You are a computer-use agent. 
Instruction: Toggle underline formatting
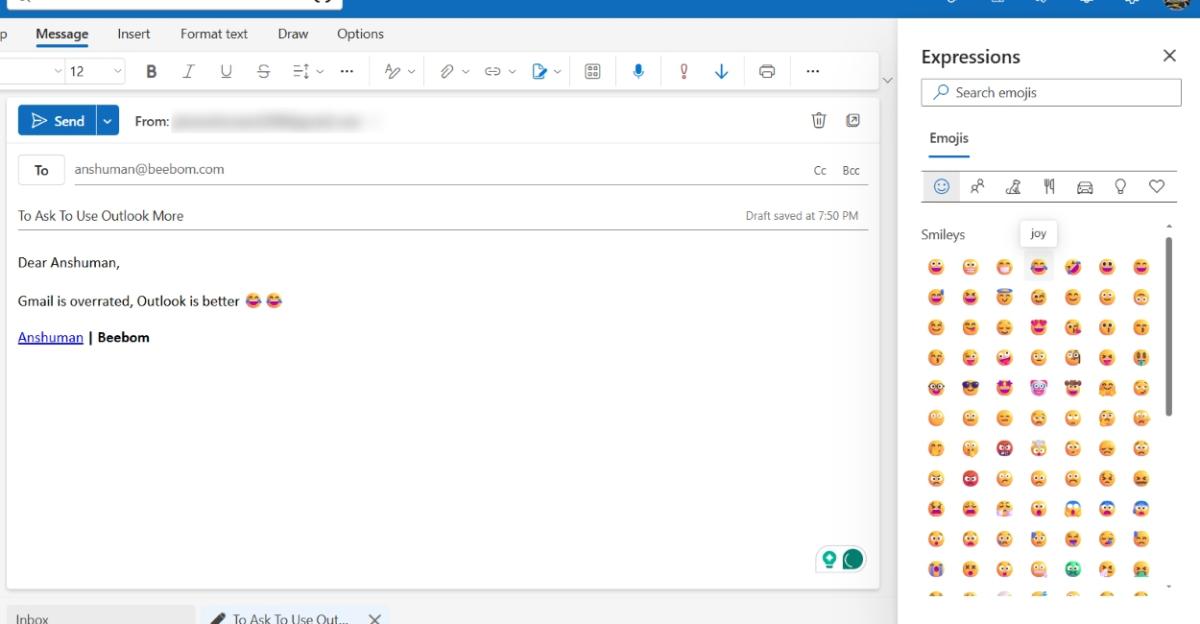226,71
